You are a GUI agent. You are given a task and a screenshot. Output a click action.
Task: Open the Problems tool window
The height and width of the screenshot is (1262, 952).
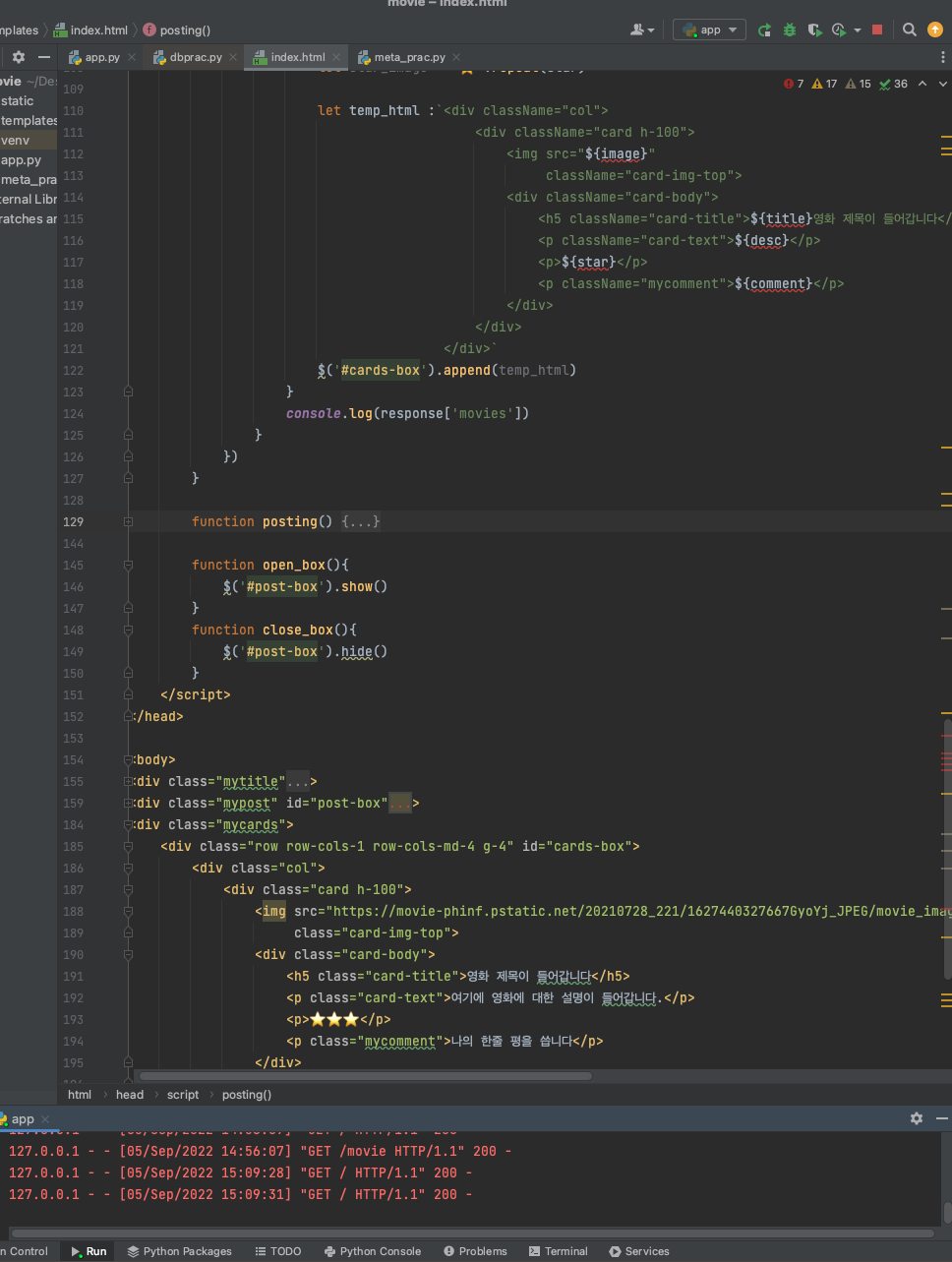(x=476, y=1251)
